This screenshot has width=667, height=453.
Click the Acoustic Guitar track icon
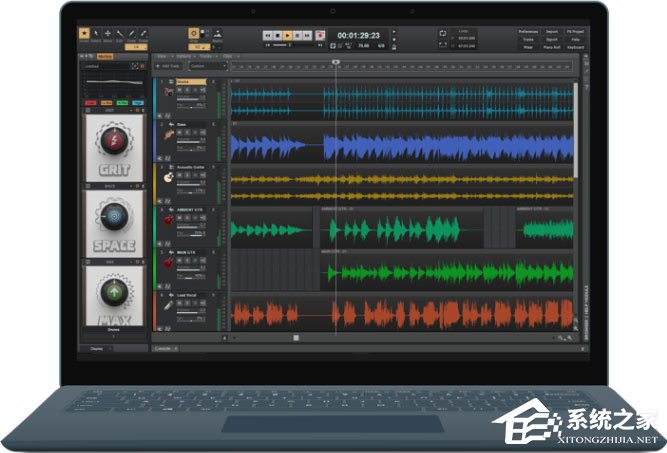168,177
